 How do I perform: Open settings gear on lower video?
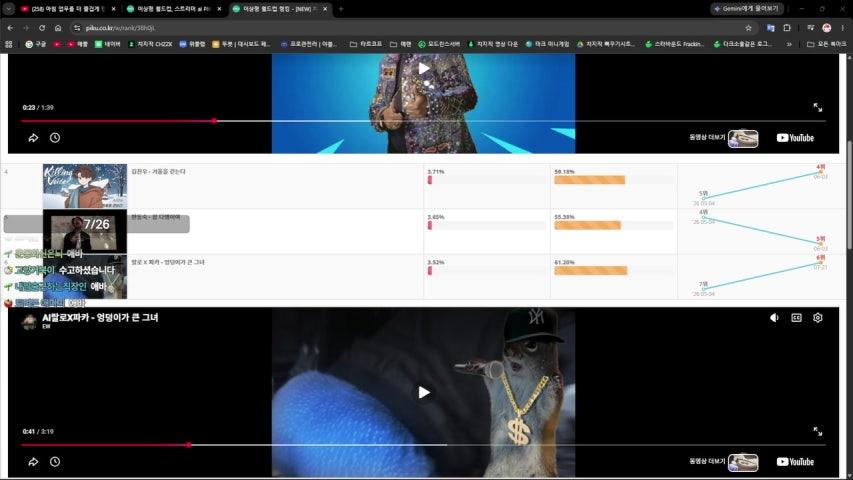click(x=818, y=318)
